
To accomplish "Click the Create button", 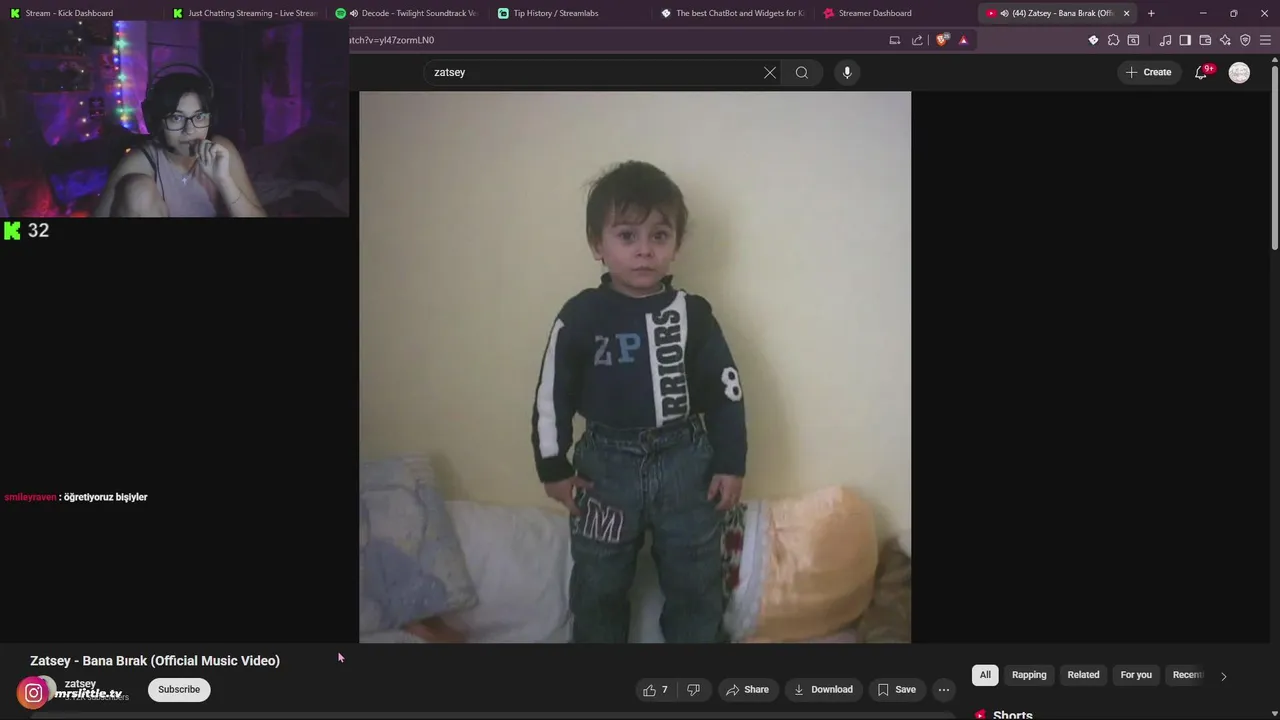I will [1148, 72].
